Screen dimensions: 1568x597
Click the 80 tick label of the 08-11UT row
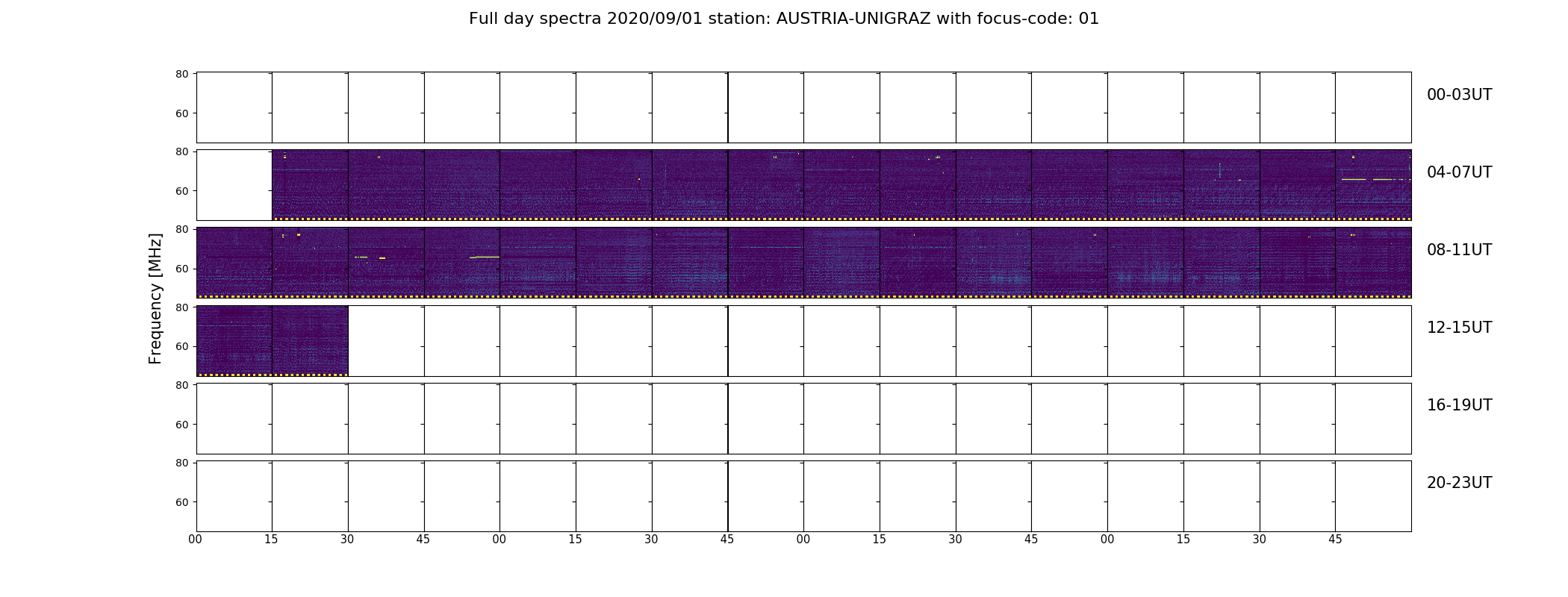coord(181,229)
